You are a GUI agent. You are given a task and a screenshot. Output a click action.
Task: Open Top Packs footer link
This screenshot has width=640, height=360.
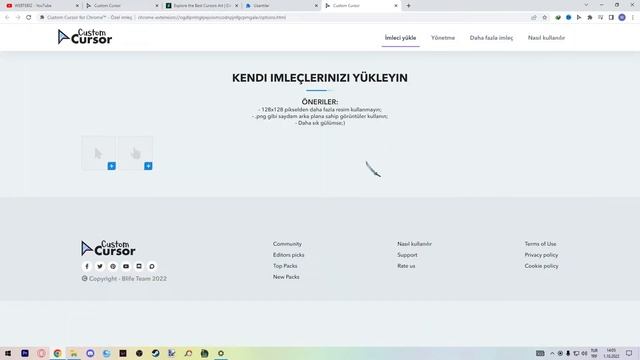click(285, 266)
